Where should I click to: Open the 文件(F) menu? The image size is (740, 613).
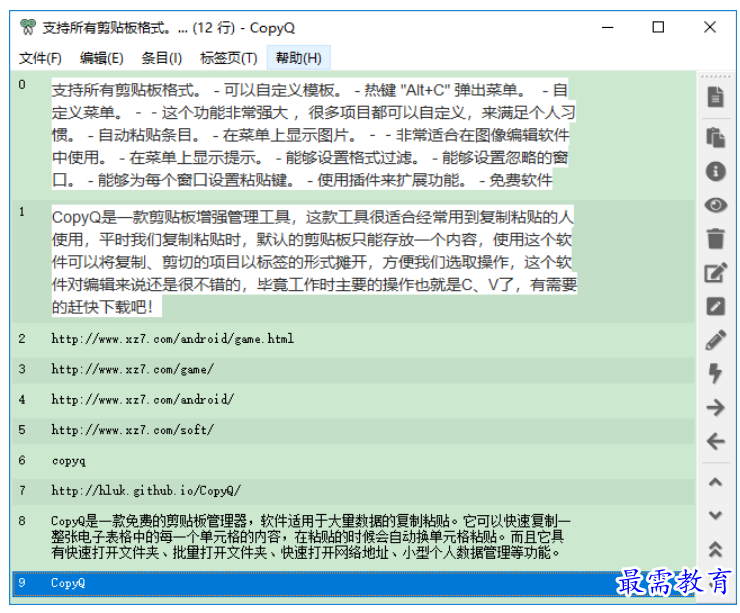coord(40,58)
